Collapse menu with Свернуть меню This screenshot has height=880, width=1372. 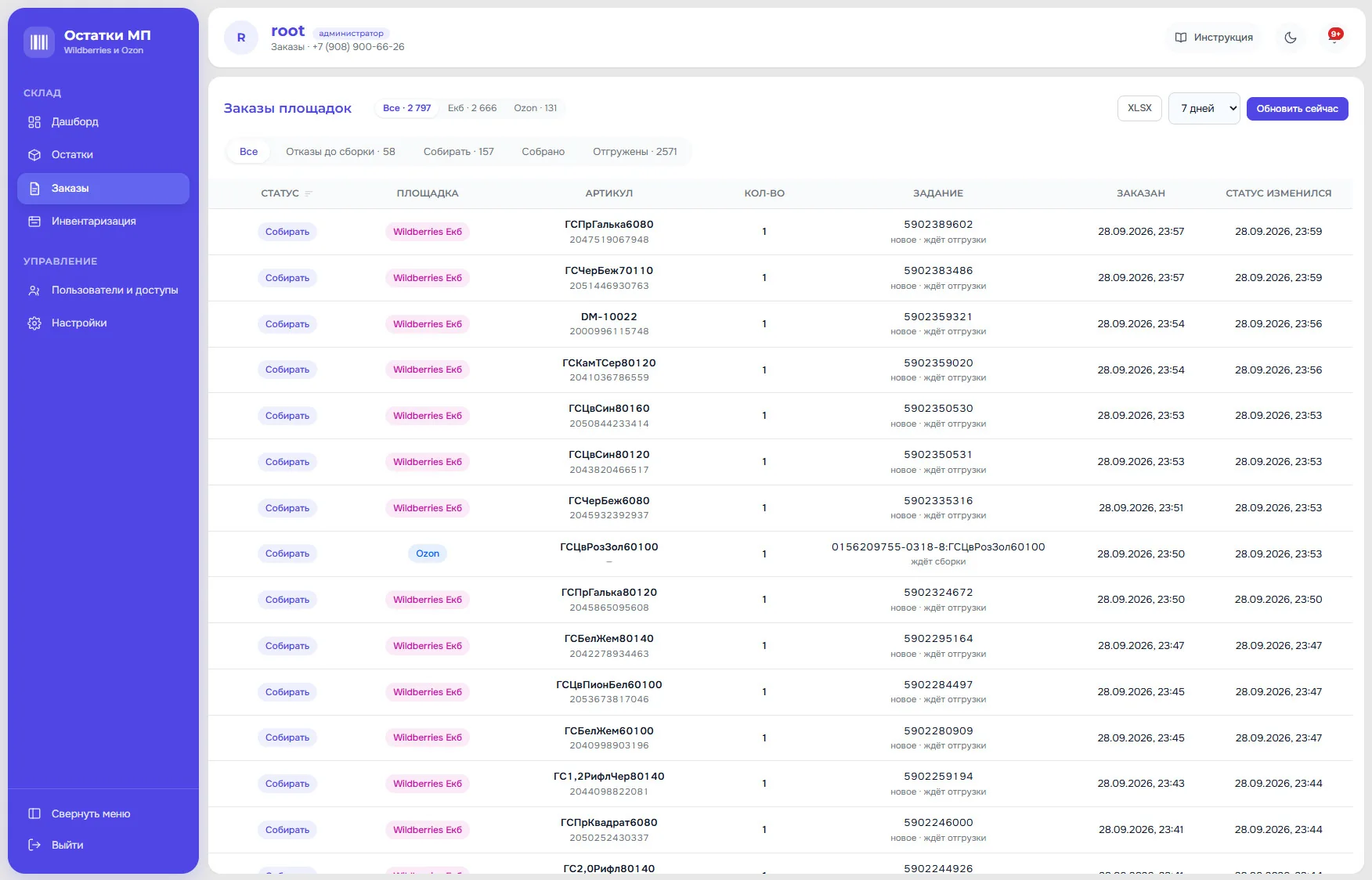[103, 814]
